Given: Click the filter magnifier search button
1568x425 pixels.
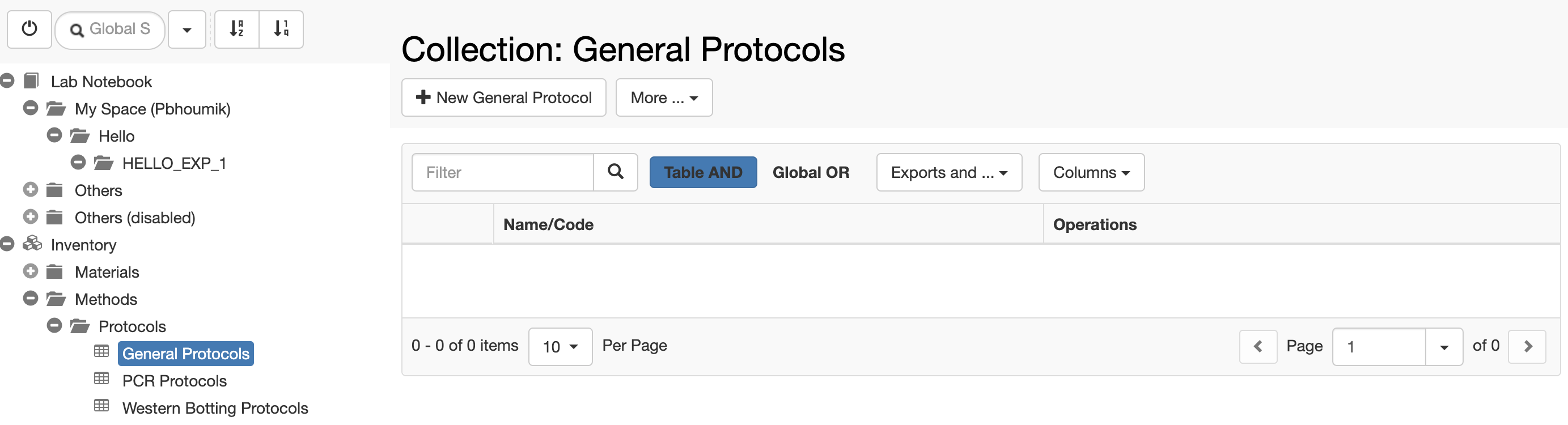Looking at the screenshot, I should pos(616,172).
